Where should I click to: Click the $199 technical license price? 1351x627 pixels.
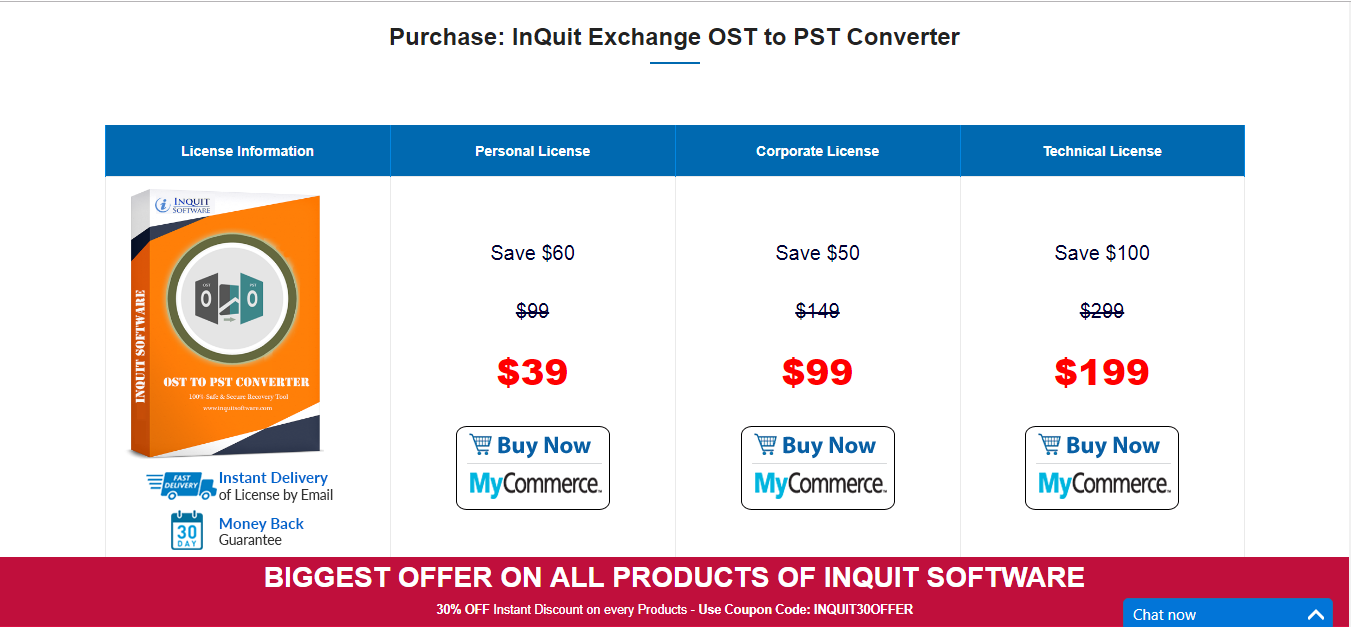pyautogui.click(x=1102, y=372)
